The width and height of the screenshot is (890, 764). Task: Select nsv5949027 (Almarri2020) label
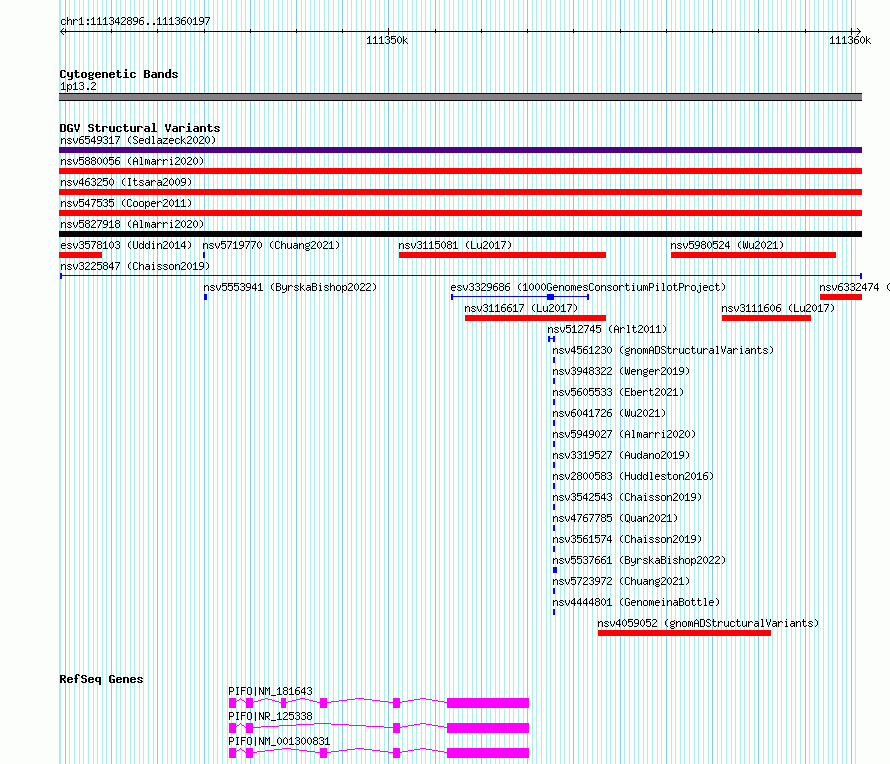(x=624, y=434)
